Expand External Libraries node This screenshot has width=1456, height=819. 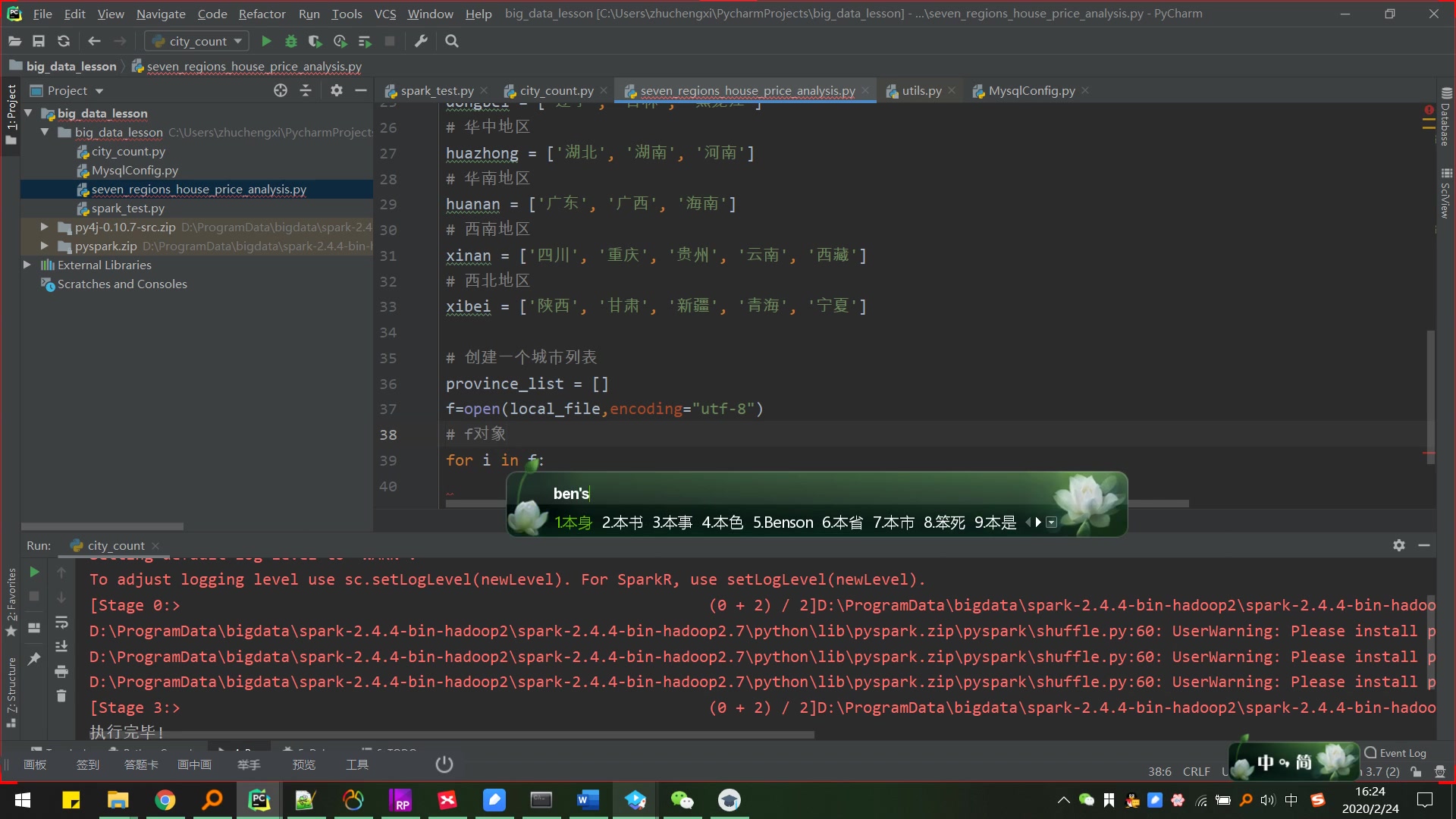tap(27, 265)
